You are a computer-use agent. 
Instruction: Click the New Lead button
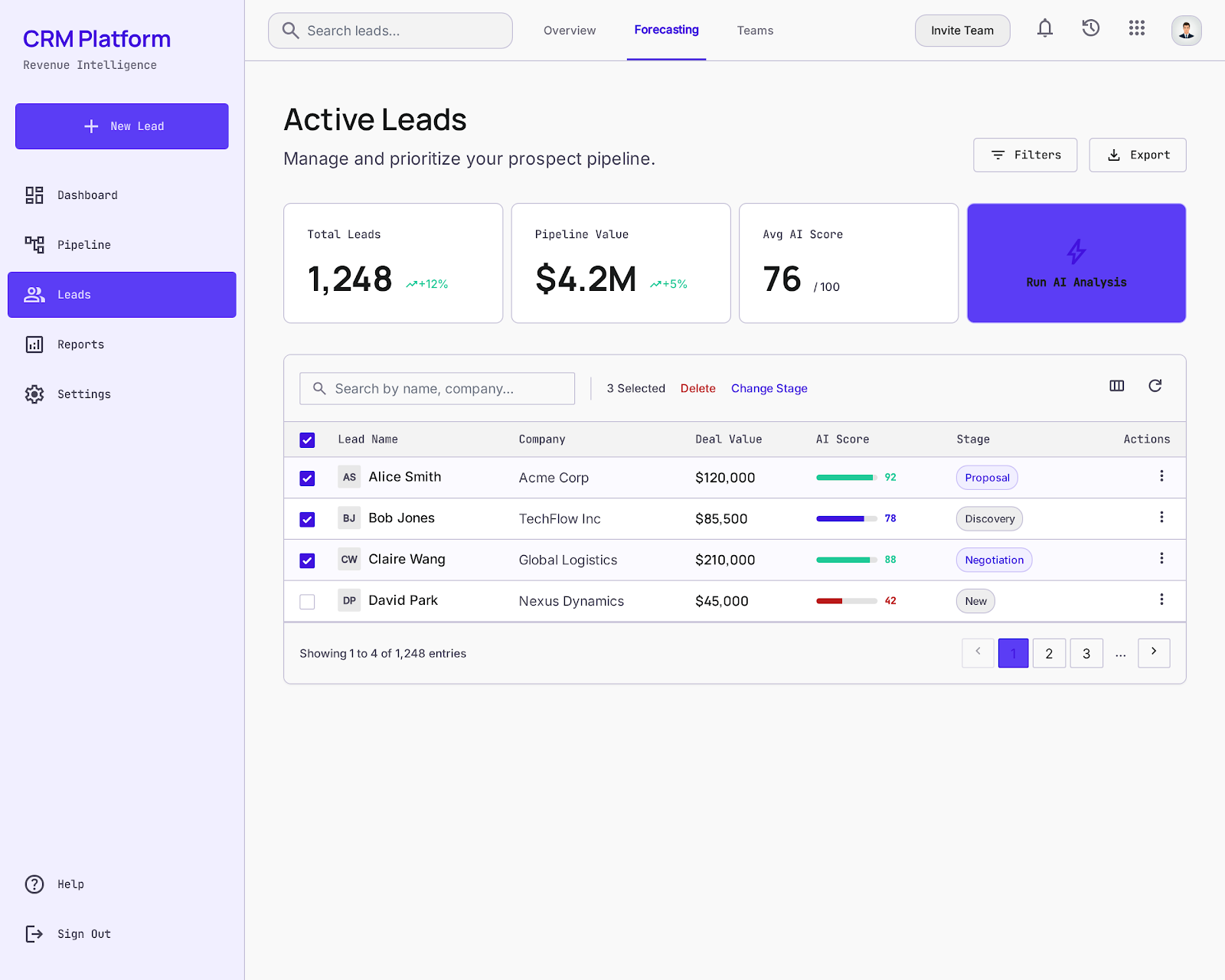point(122,126)
